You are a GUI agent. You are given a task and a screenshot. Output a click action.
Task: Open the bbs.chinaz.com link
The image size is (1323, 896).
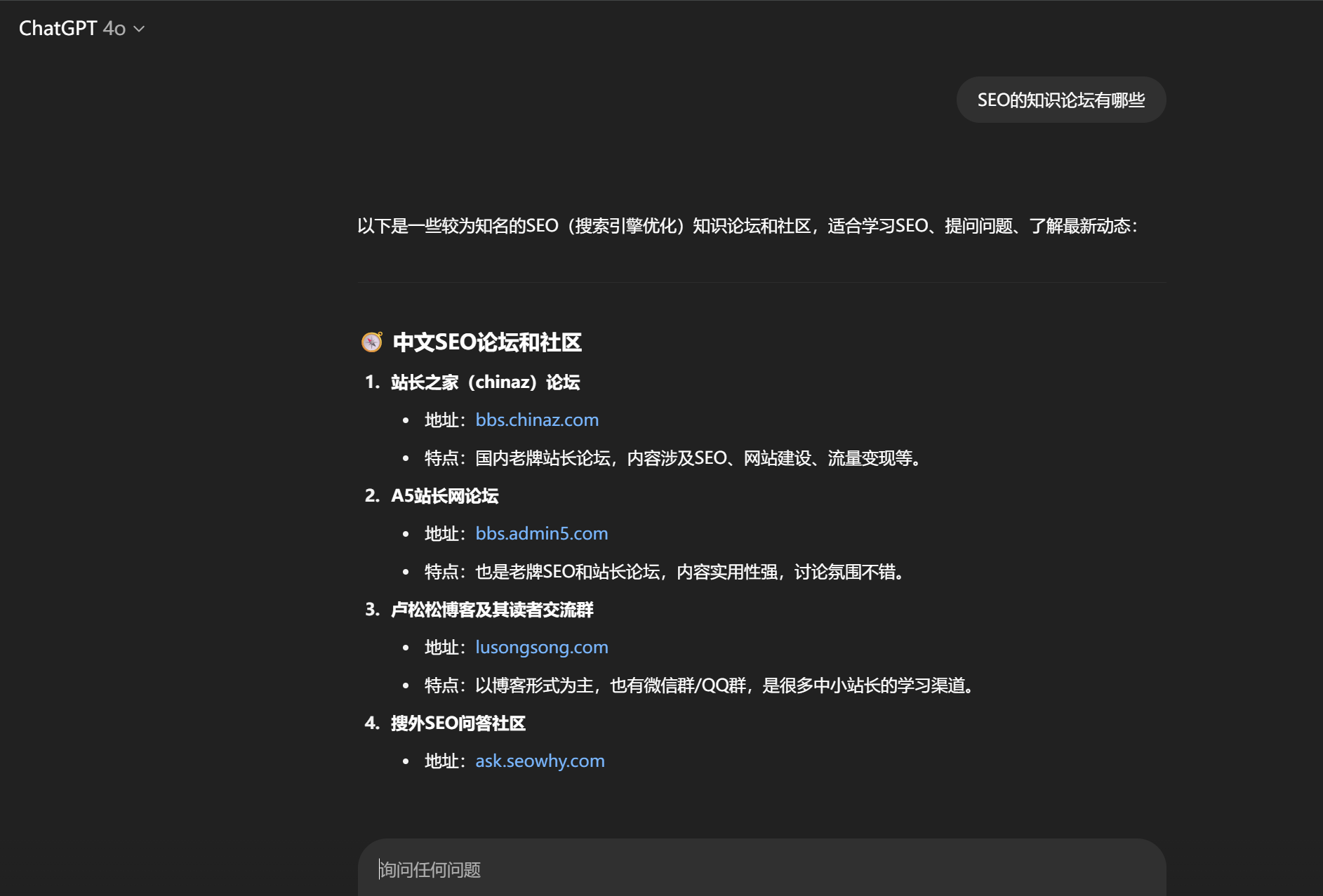click(x=537, y=420)
